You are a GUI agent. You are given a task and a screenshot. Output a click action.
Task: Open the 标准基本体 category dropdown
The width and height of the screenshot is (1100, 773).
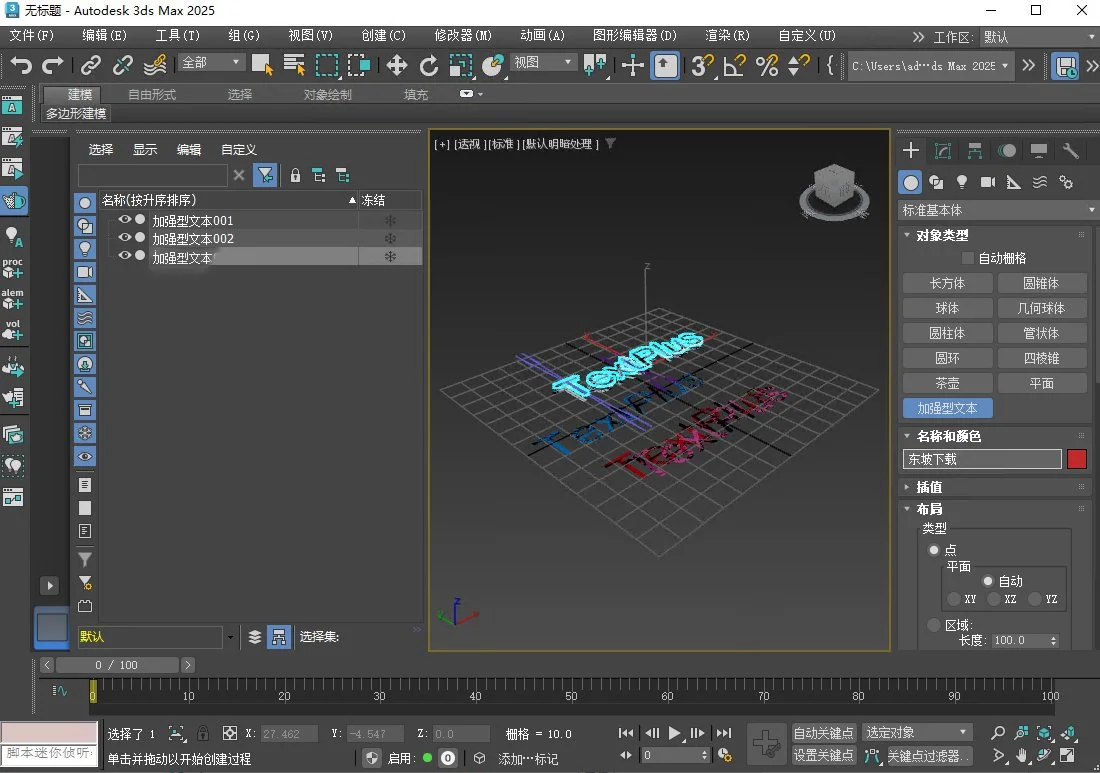click(x=998, y=210)
